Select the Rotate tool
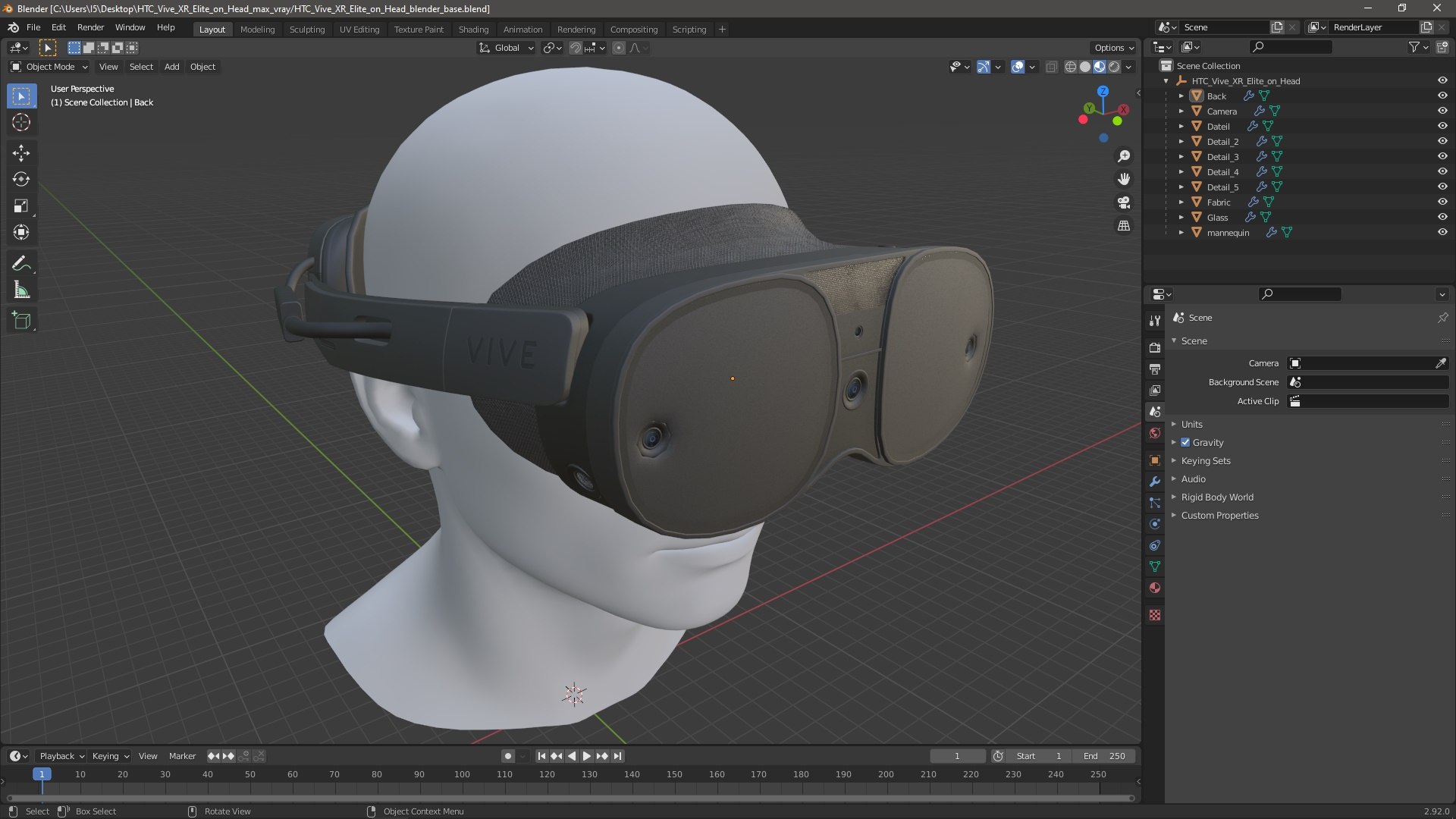Screen dimensions: 1456x819 point(21,180)
